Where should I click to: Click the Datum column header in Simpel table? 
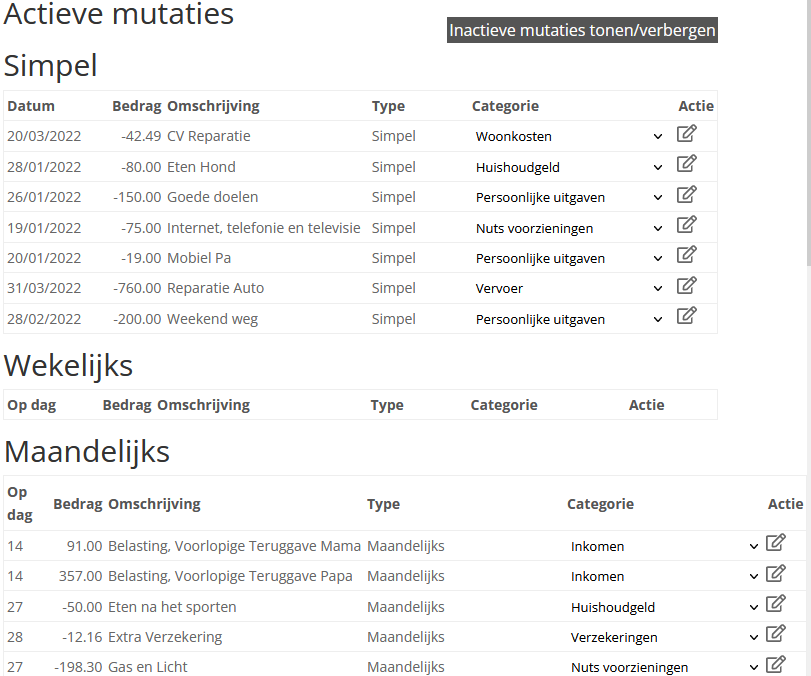click(31, 106)
